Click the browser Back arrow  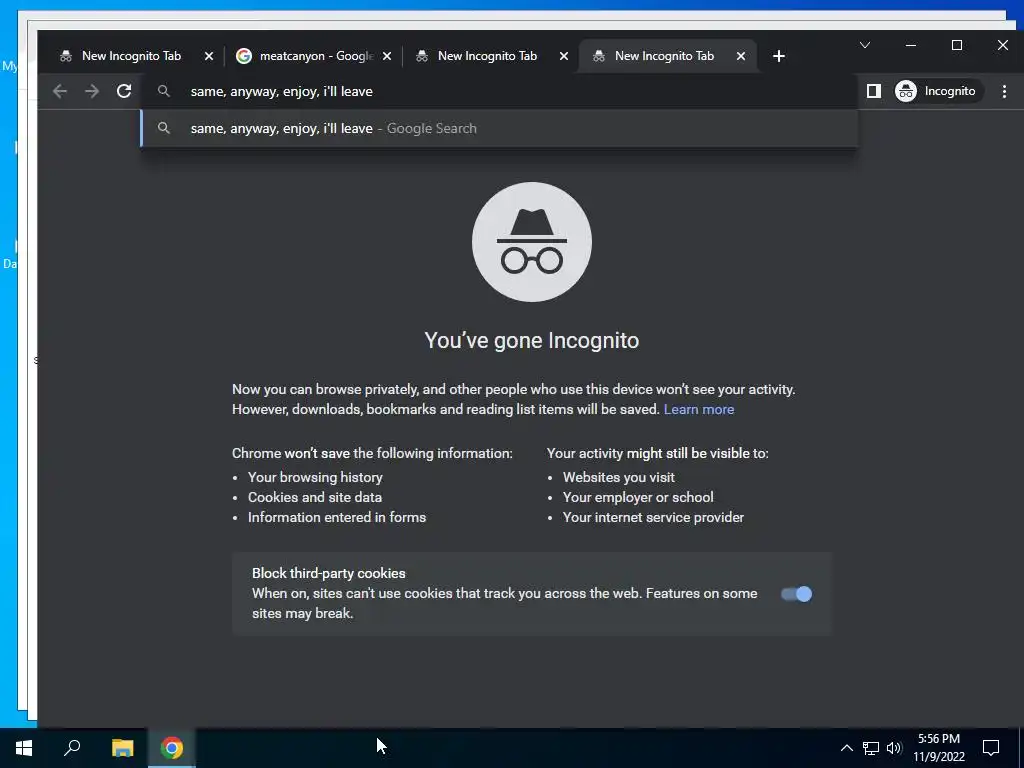point(60,91)
